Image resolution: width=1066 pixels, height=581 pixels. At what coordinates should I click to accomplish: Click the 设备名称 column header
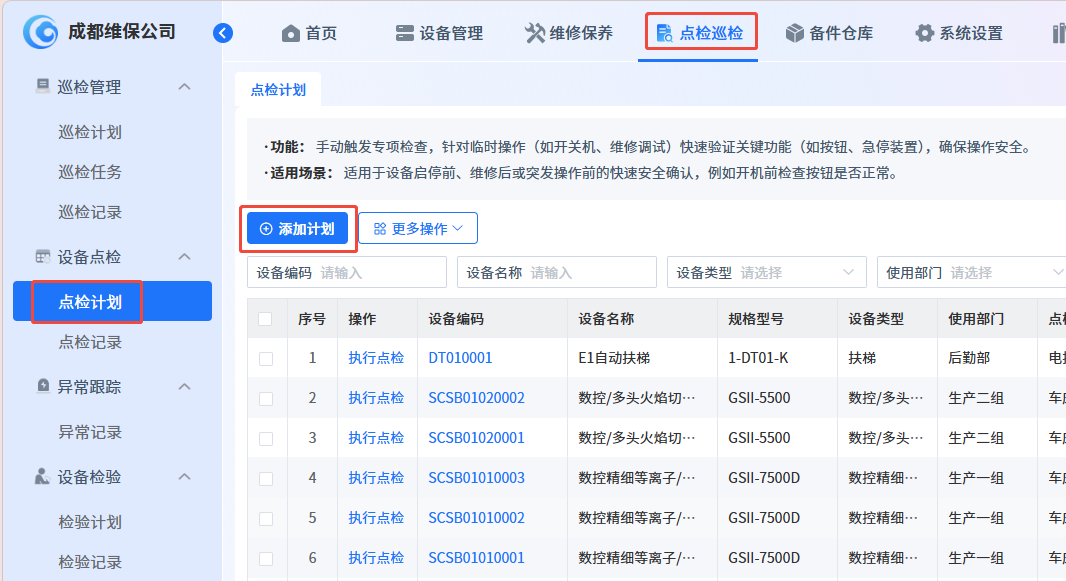[606, 319]
